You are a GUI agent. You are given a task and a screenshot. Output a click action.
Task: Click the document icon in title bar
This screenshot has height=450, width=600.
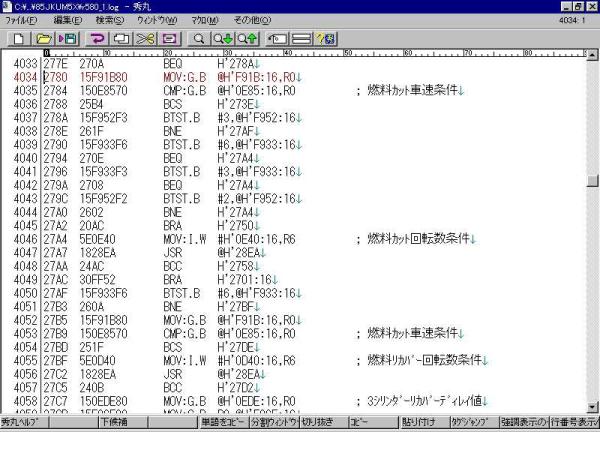pyautogui.click(x=5, y=6)
